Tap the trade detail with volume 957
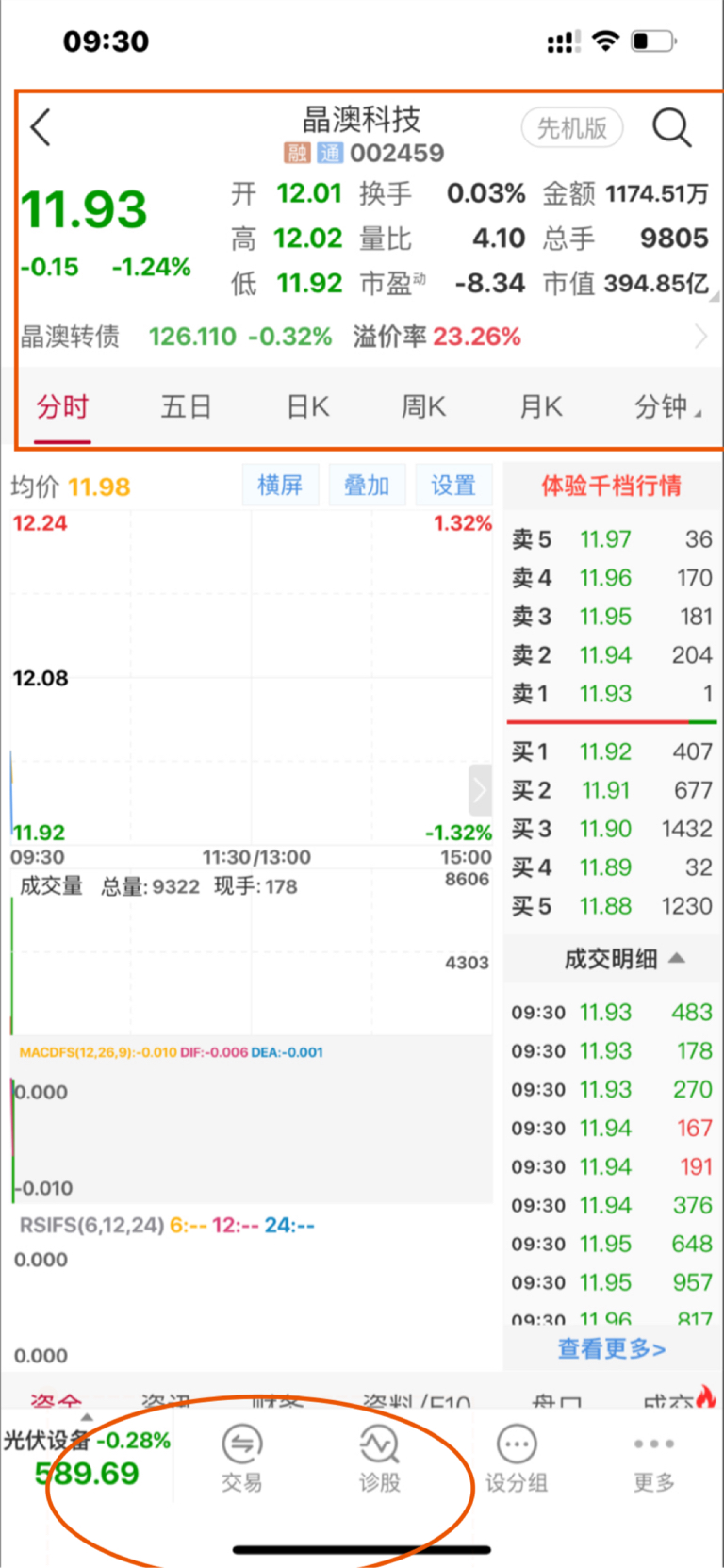Image resolution: width=724 pixels, height=1568 pixels. 612,1283
